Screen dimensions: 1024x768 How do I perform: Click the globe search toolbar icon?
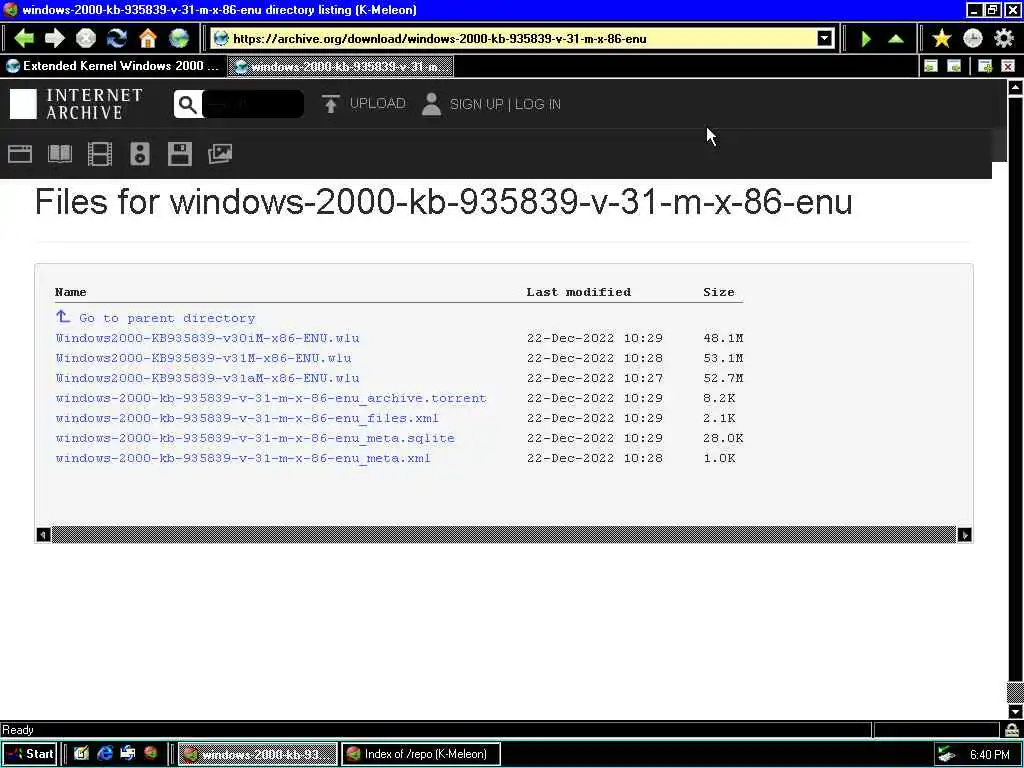(x=179, y=39)
